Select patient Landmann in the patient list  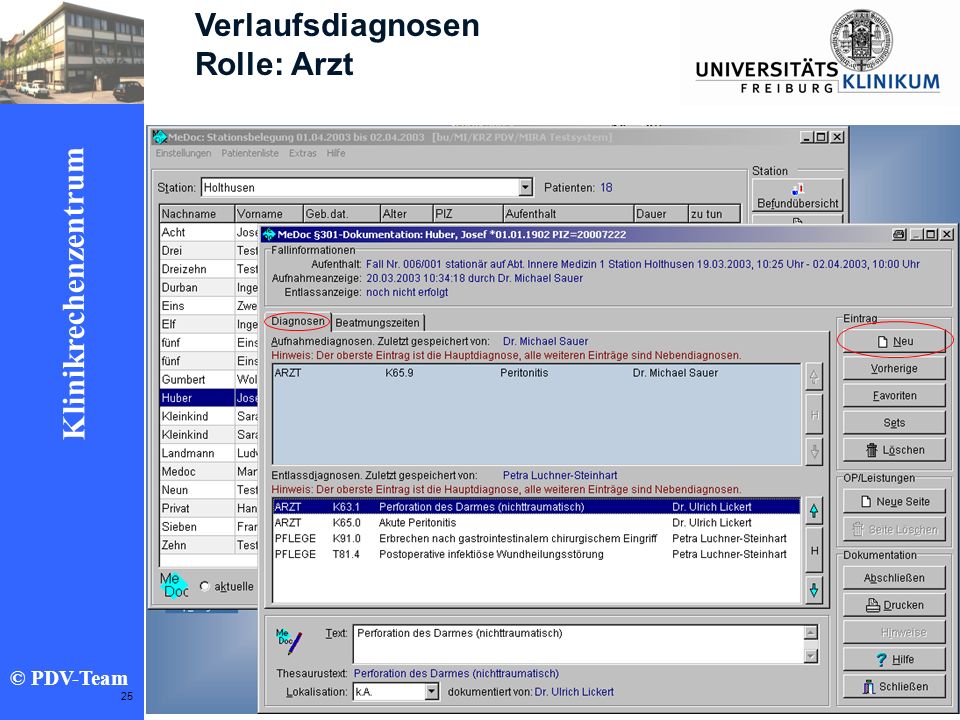click(209, 453)
